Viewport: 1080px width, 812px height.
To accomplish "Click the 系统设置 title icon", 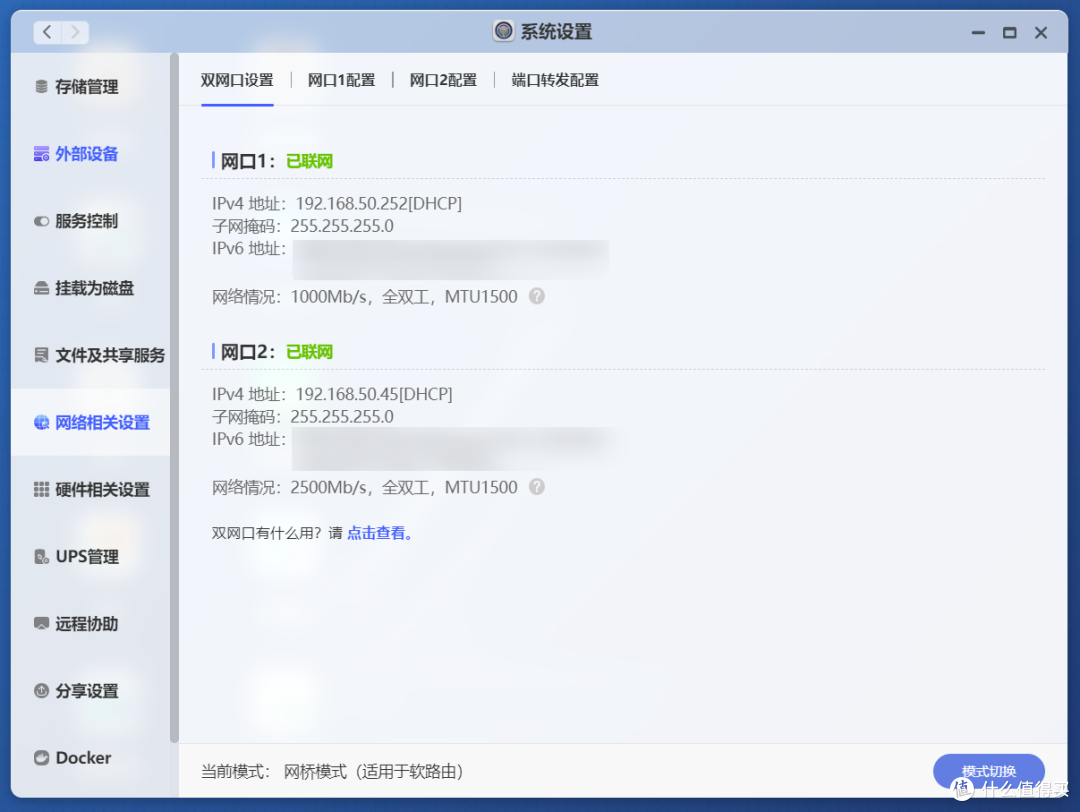I will (x=503, y=31).
